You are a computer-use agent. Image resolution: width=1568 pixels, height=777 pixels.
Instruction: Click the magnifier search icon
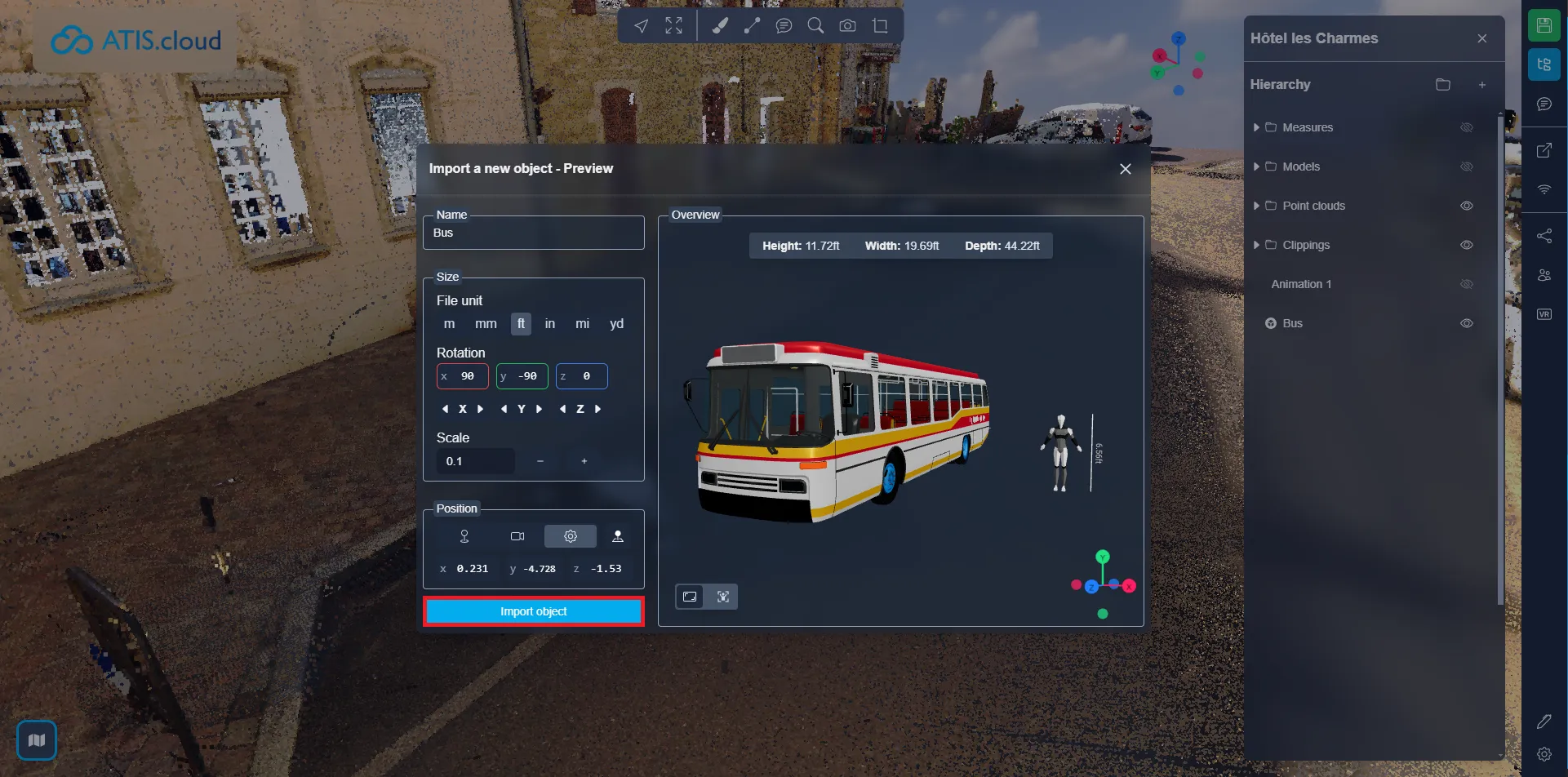click(815, 26)
